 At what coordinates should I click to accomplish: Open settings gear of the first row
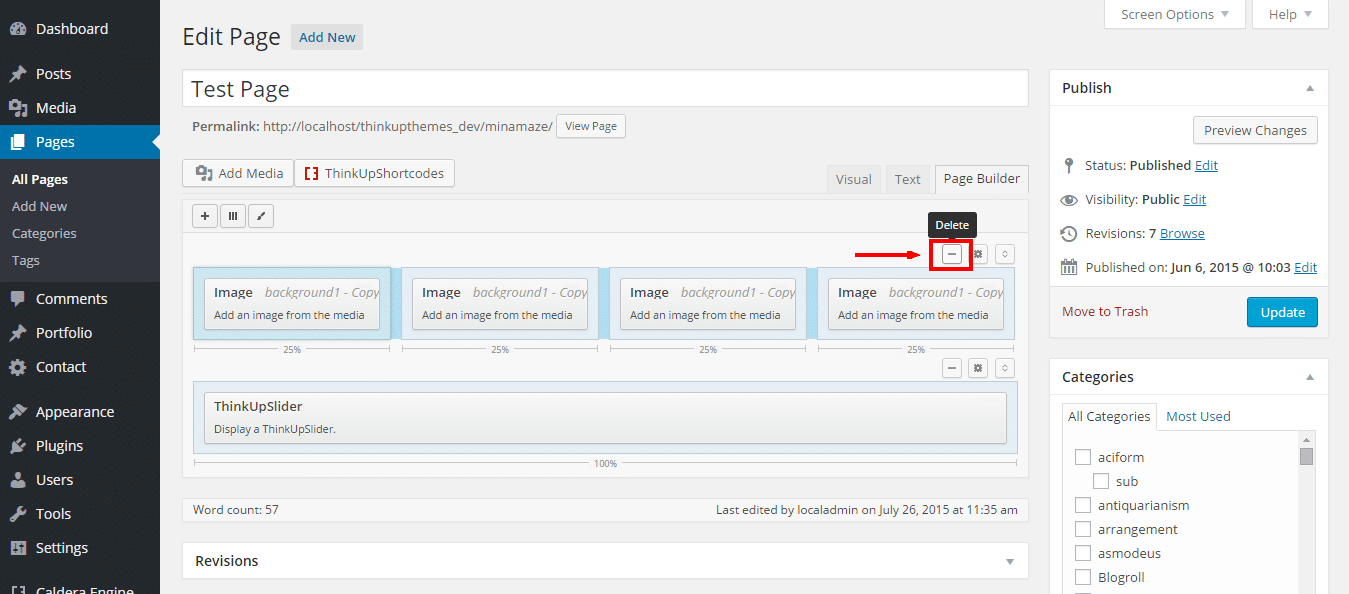coord(978,254)
